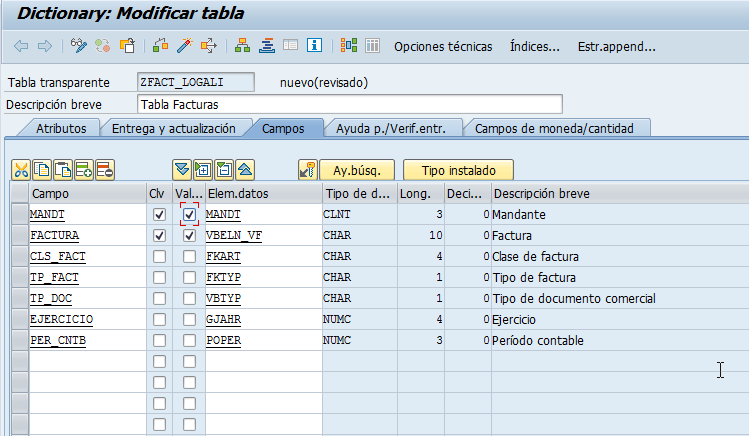Click the VBELN_VF data element link
The image size is (749, 436).
[x=234, y=235]
